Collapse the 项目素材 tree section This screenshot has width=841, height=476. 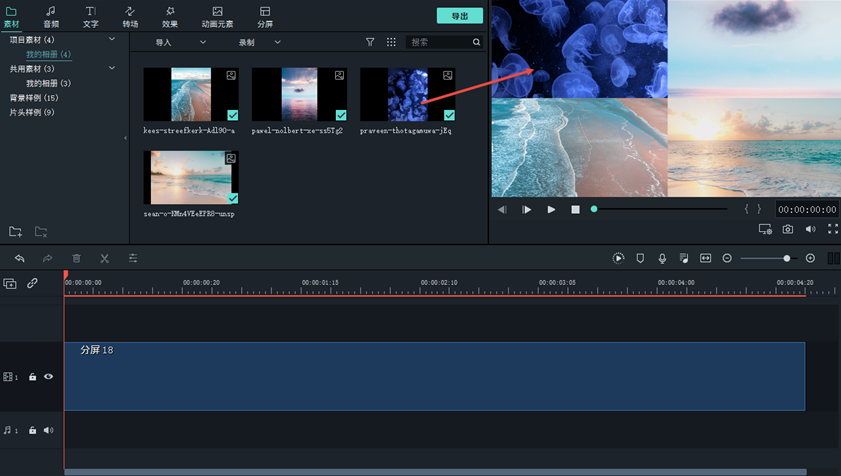111,39
